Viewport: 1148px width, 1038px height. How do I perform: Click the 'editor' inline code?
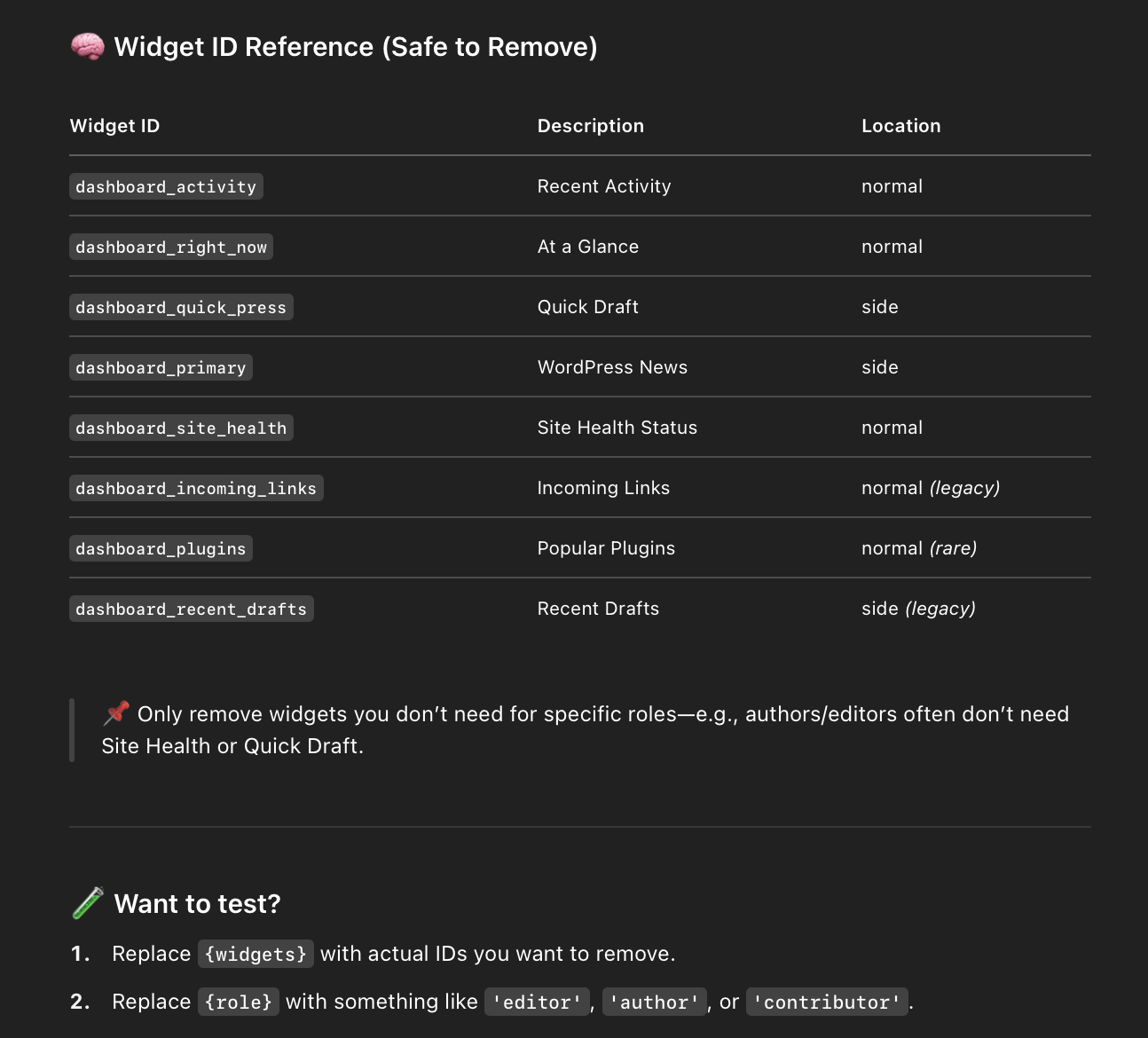click(538, 1002)
